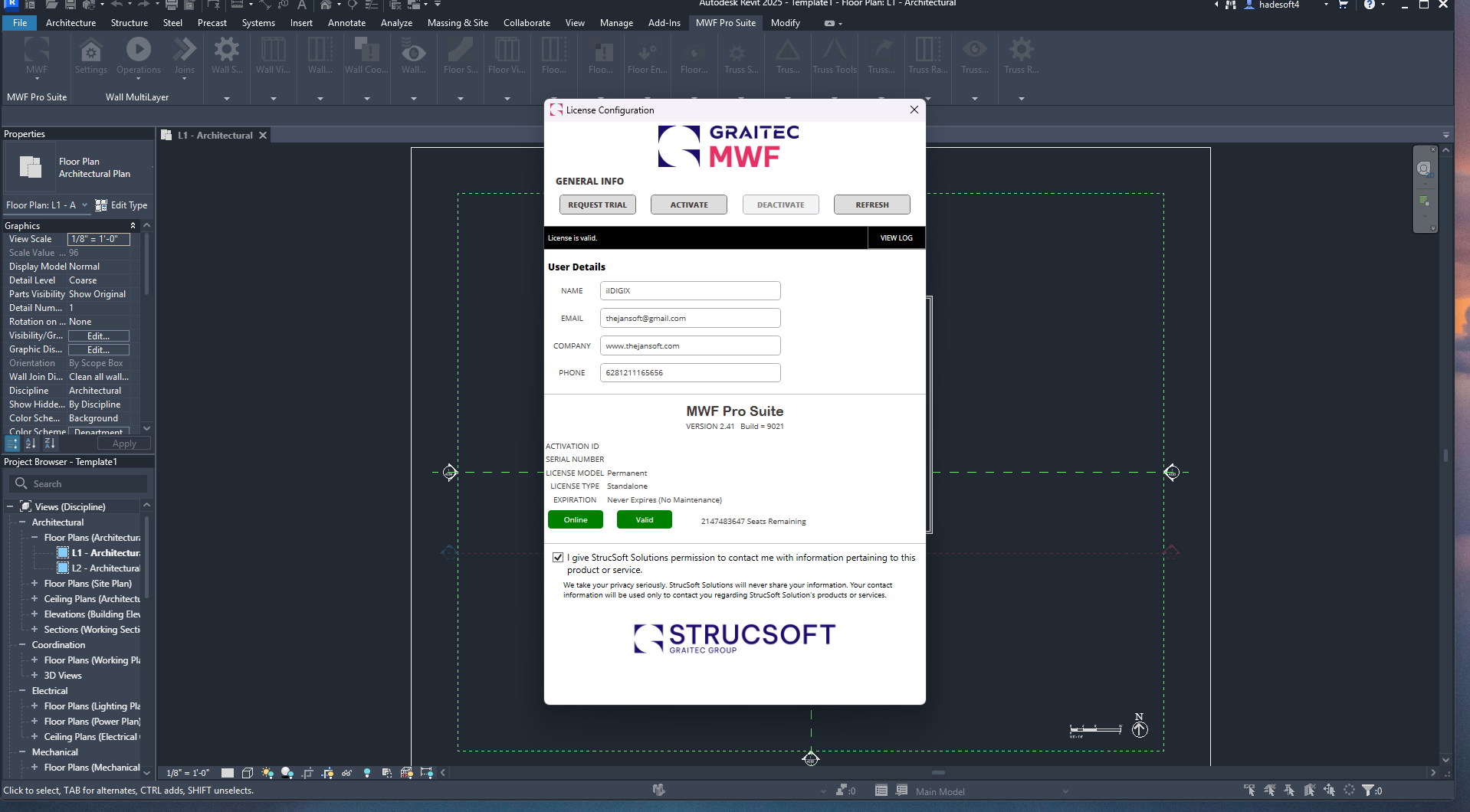Open the Massing & Site tab
The height and width of the screenshot is (812, 1470).
coord(458,23)
